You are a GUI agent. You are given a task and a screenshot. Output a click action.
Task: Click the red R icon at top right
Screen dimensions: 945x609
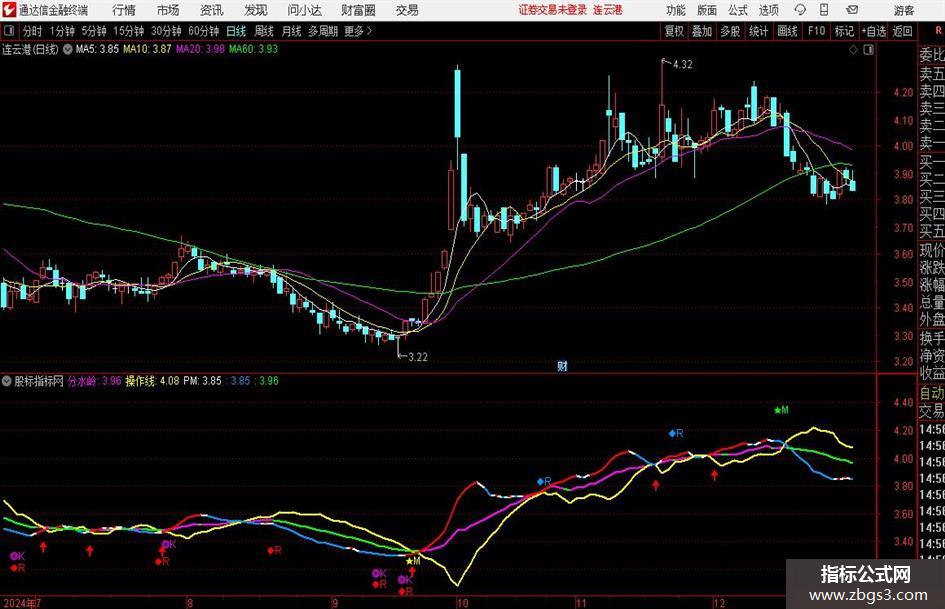click(x=938, y=30)
